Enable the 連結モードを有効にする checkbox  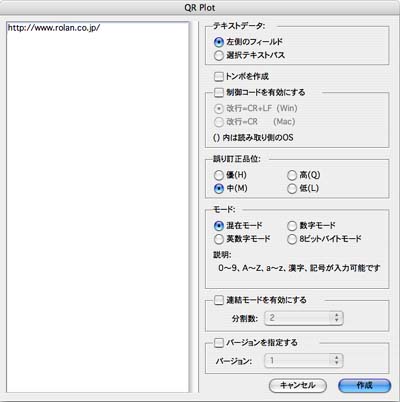tap(219, 300)
